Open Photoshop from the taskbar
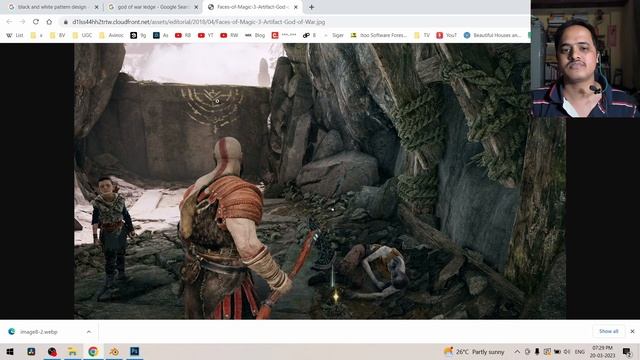Image resolution: width=640 pixels, height=360 pixels. point(135,351)
